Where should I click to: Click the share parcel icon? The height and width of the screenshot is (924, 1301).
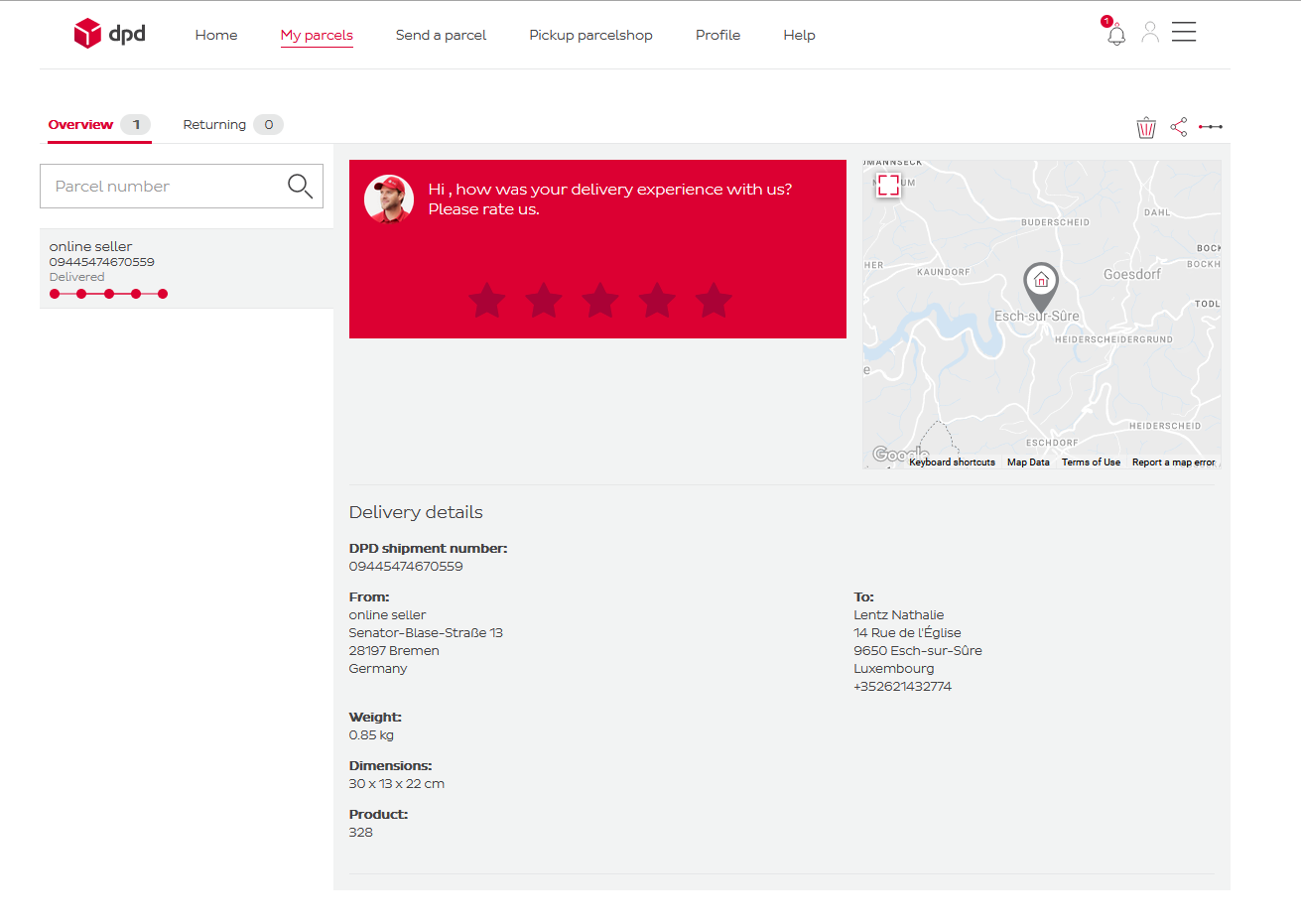1178,127
